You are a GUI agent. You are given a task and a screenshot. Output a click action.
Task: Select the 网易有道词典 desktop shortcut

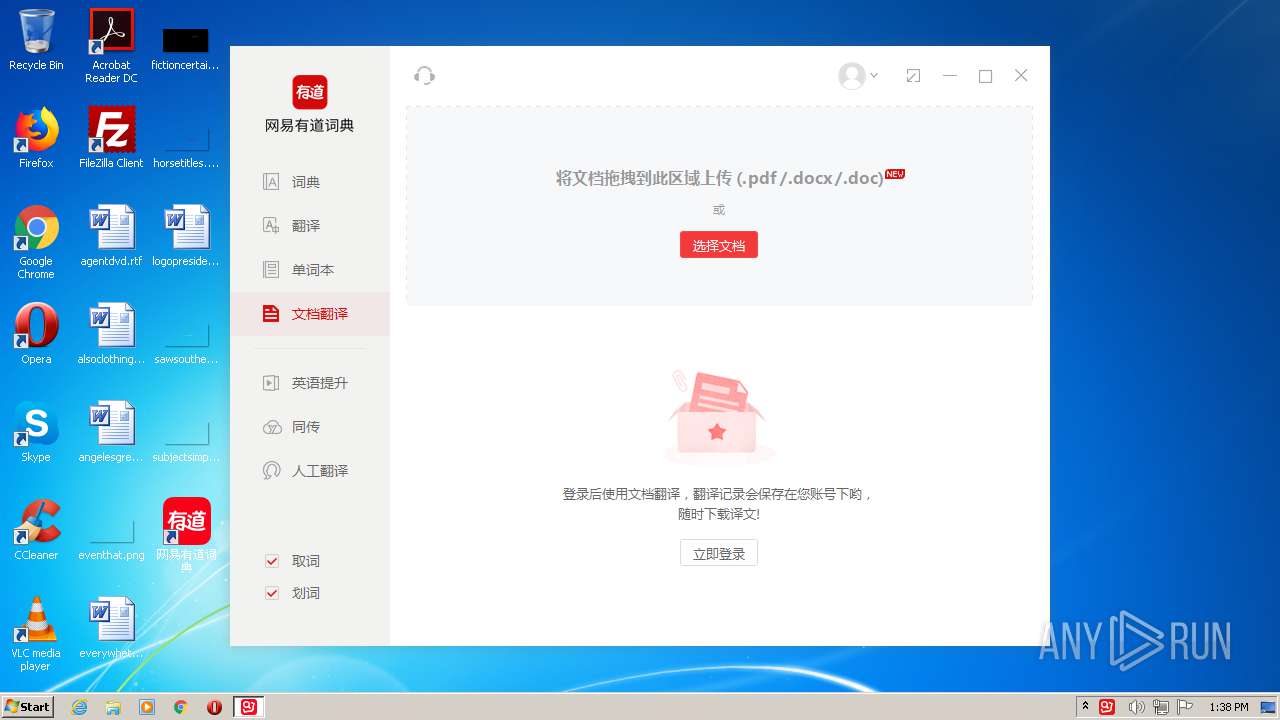[187, 536]
